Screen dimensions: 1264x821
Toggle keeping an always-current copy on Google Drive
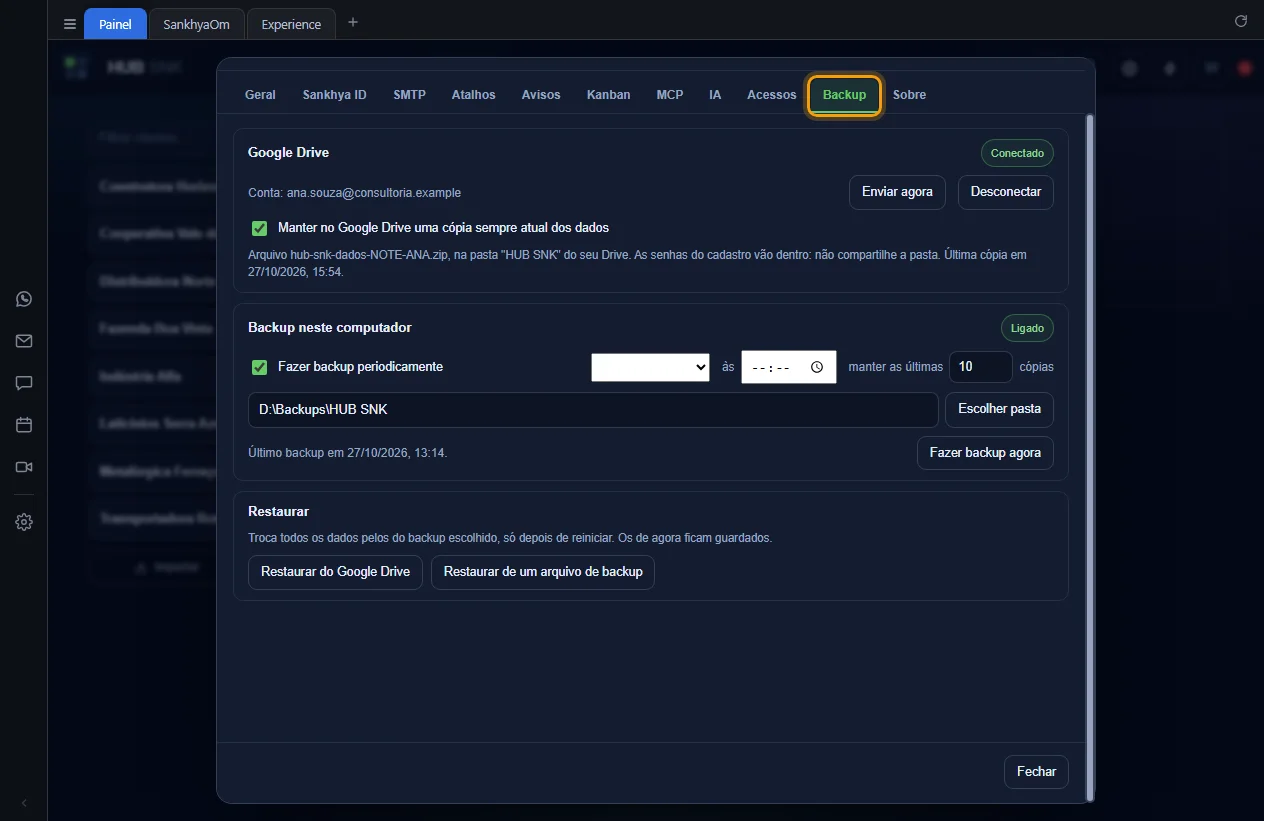pyautogui.click(x=259, y=228)
